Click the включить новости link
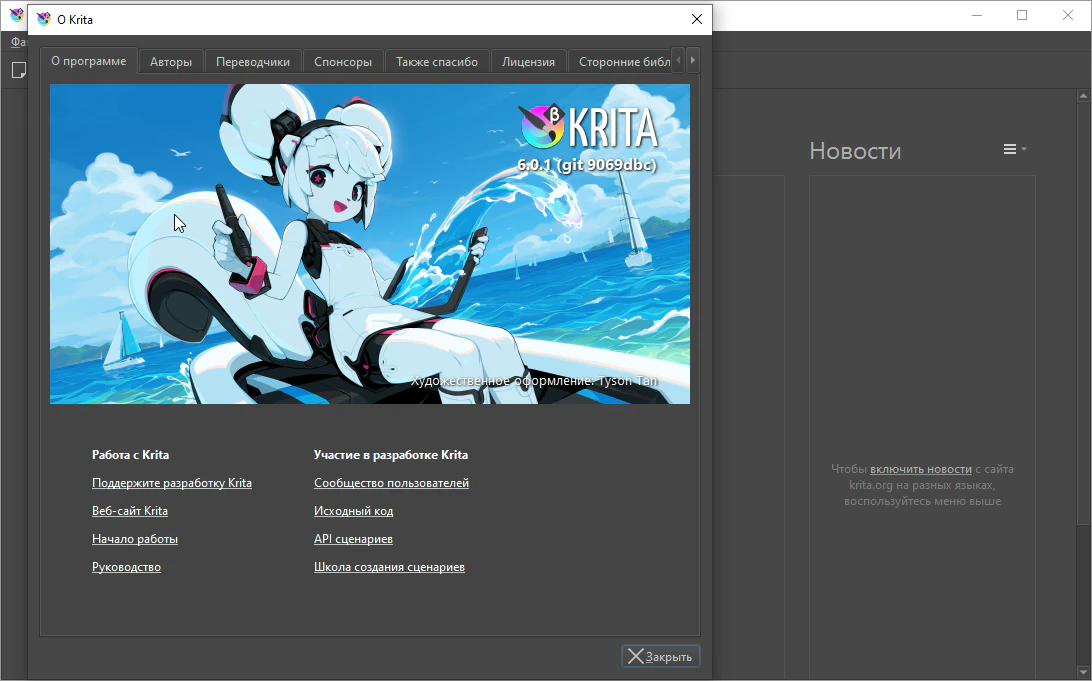1092x681 pixels. (920, 469)
